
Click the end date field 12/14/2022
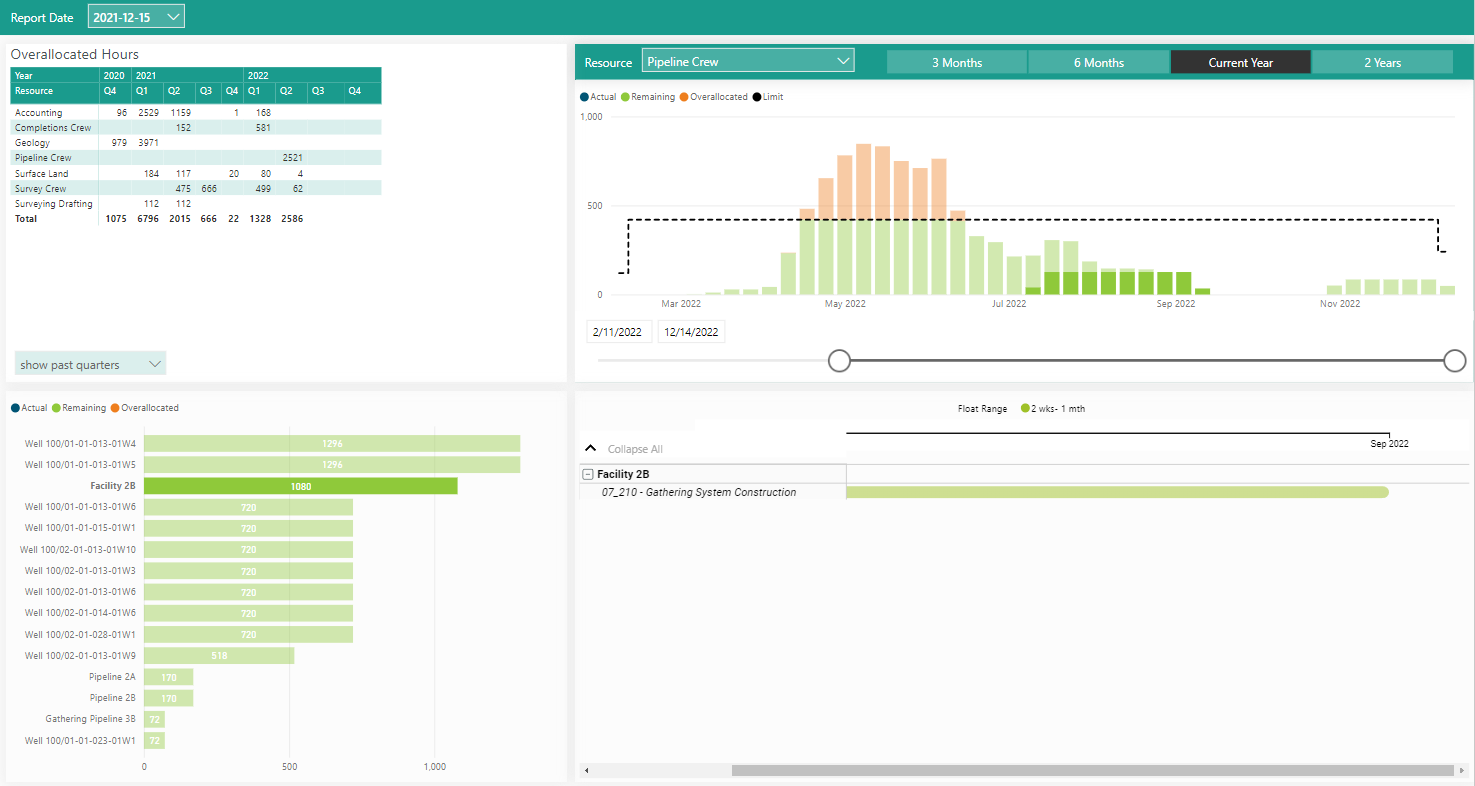pyautogui.click(x=691, y=332)
